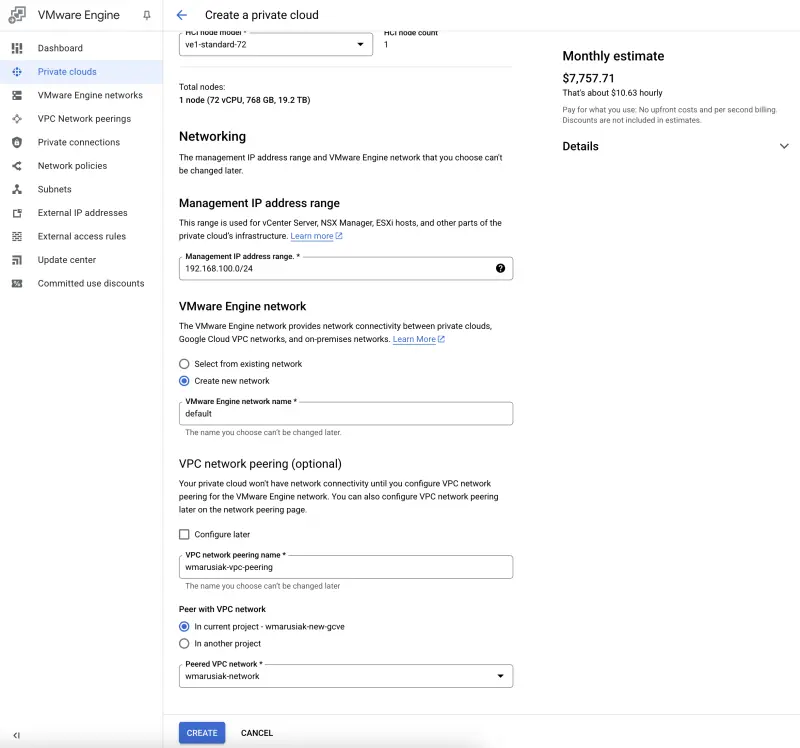Click the Committed use discounts icon
The image size is (800, 748).
coord(17,283)
